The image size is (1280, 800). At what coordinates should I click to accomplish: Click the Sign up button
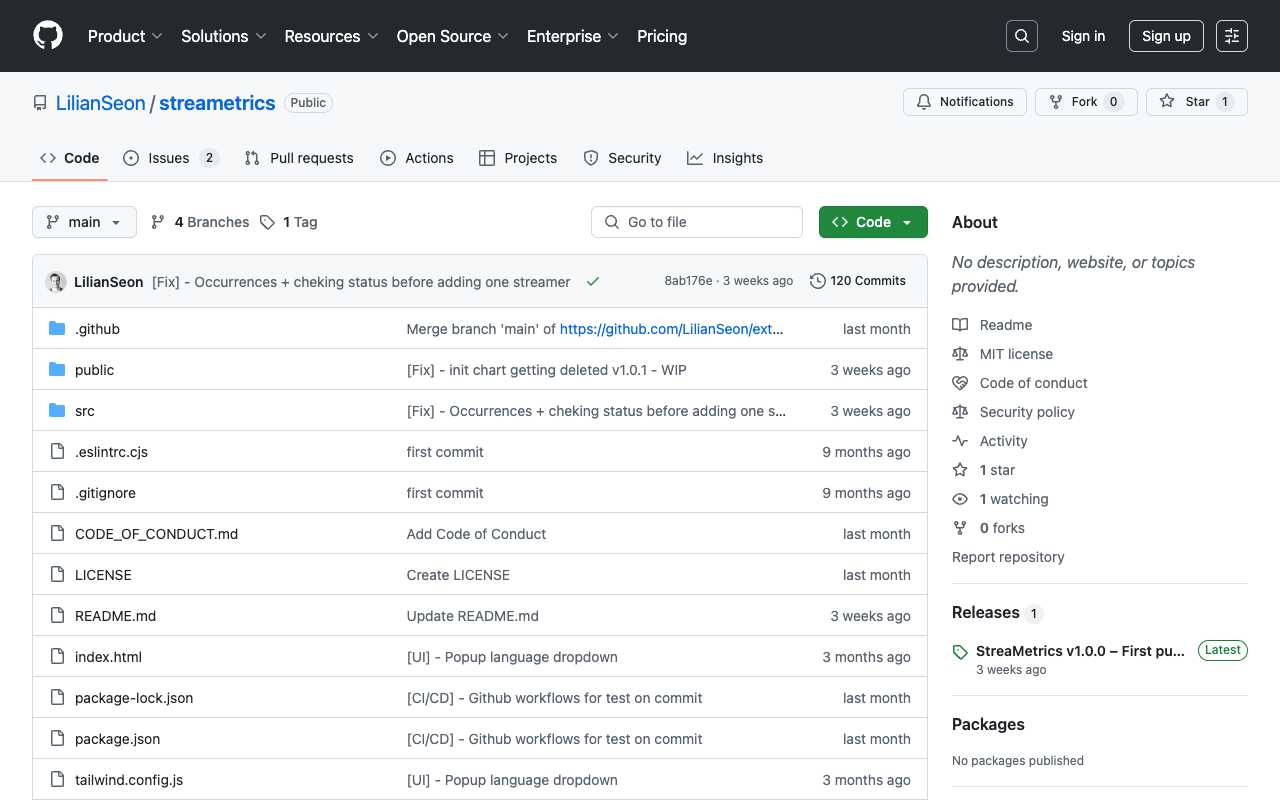[x=1166, y=35]
